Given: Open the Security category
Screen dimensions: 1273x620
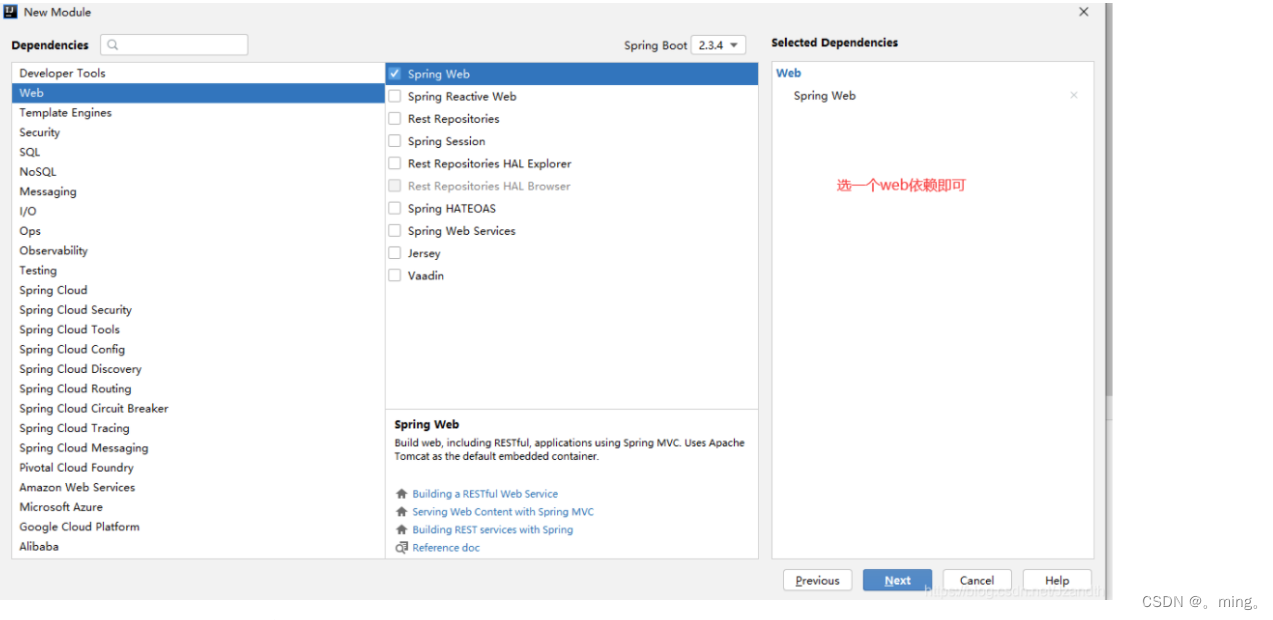Looking at the screenshot, I should [198, 132].
